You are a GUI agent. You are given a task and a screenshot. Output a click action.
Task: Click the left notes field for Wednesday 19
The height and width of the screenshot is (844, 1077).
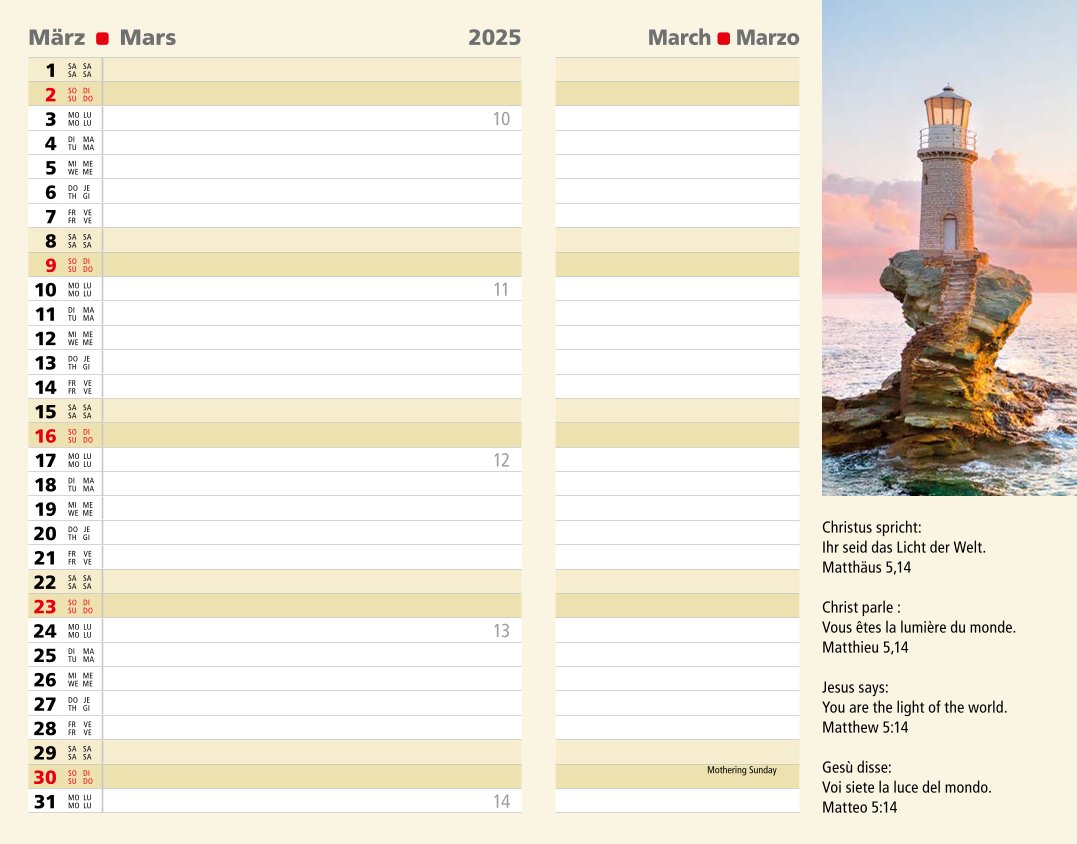[312, 509]
